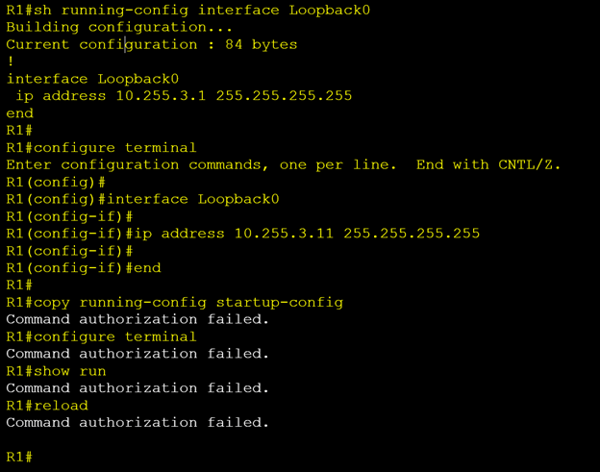
Task: Click the 'R1(config)#interface Loopback0' command line
Action: click(143, 199)
